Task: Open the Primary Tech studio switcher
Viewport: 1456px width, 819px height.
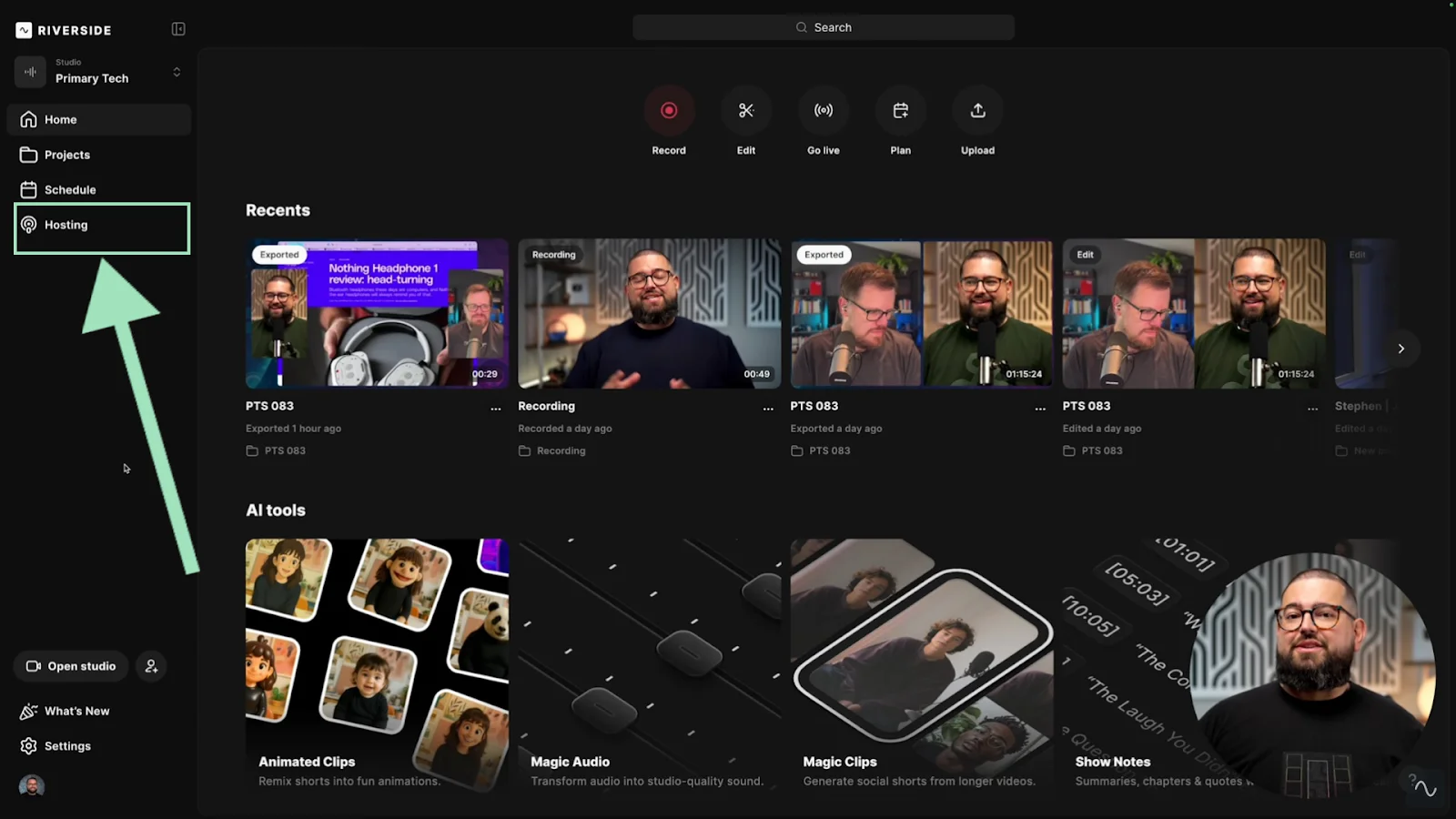Action: pos(100,72)
